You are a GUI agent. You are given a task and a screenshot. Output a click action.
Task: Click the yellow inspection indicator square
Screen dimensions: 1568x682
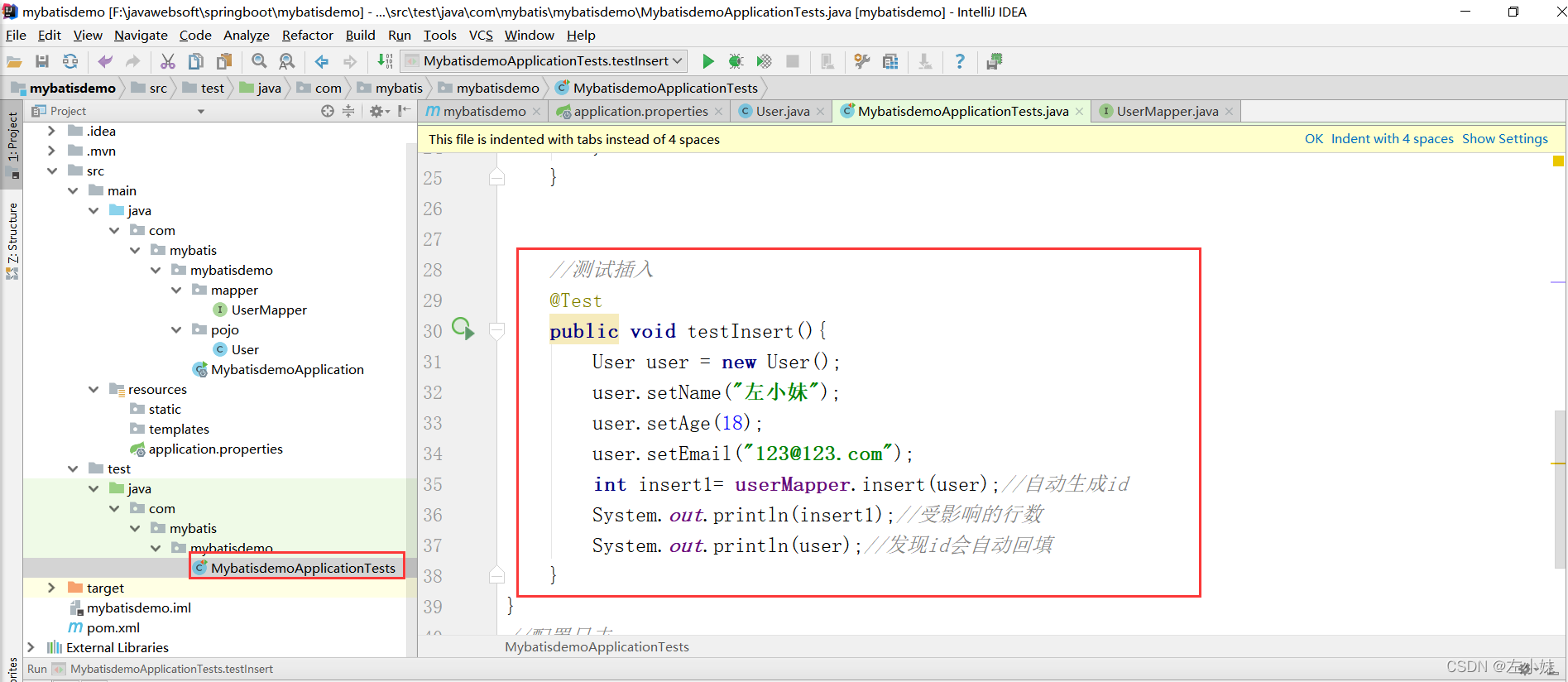pyautogui.click(x=1559, y=161)
